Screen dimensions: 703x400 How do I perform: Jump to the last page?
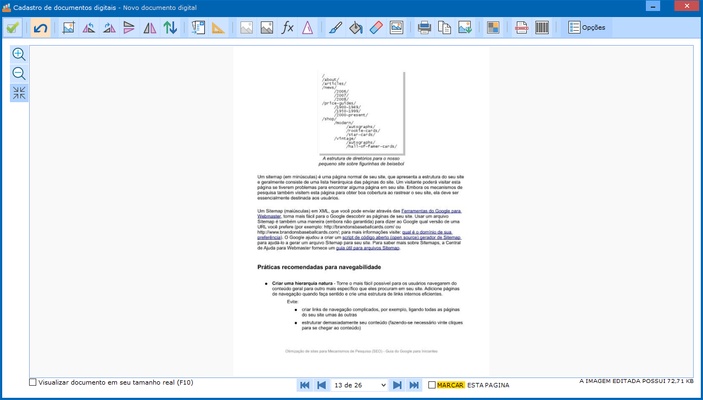[415, 384]
